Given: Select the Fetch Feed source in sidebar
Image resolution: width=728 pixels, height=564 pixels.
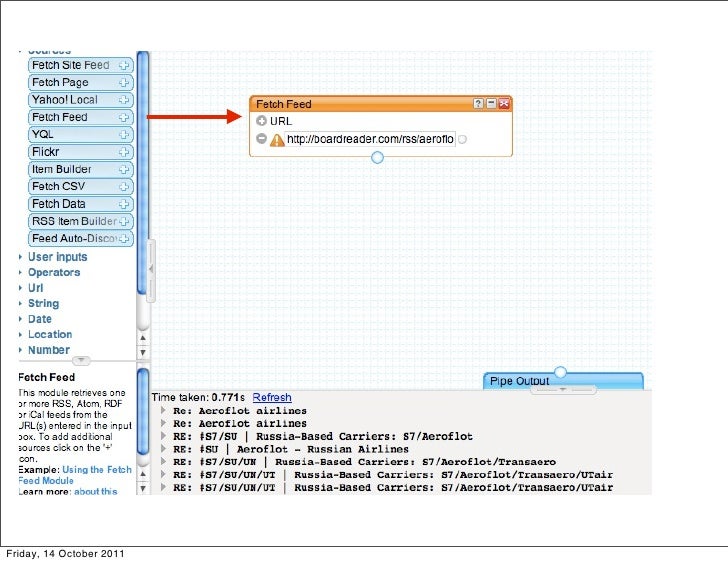Looking at the screenshot, I should pos(80,117).
